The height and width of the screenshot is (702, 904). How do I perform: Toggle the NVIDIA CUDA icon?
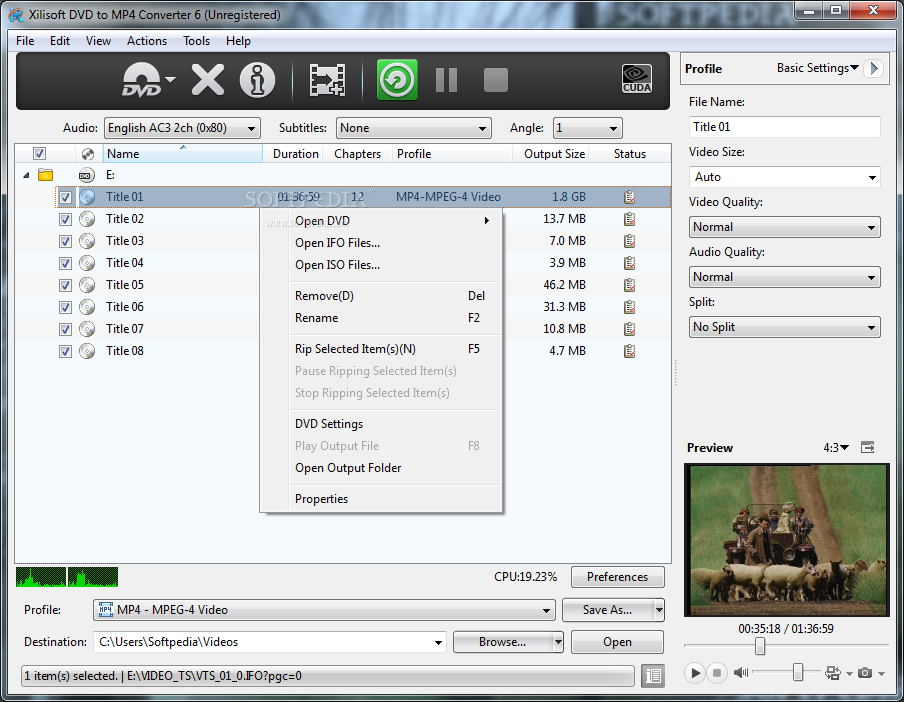point(637,79)
